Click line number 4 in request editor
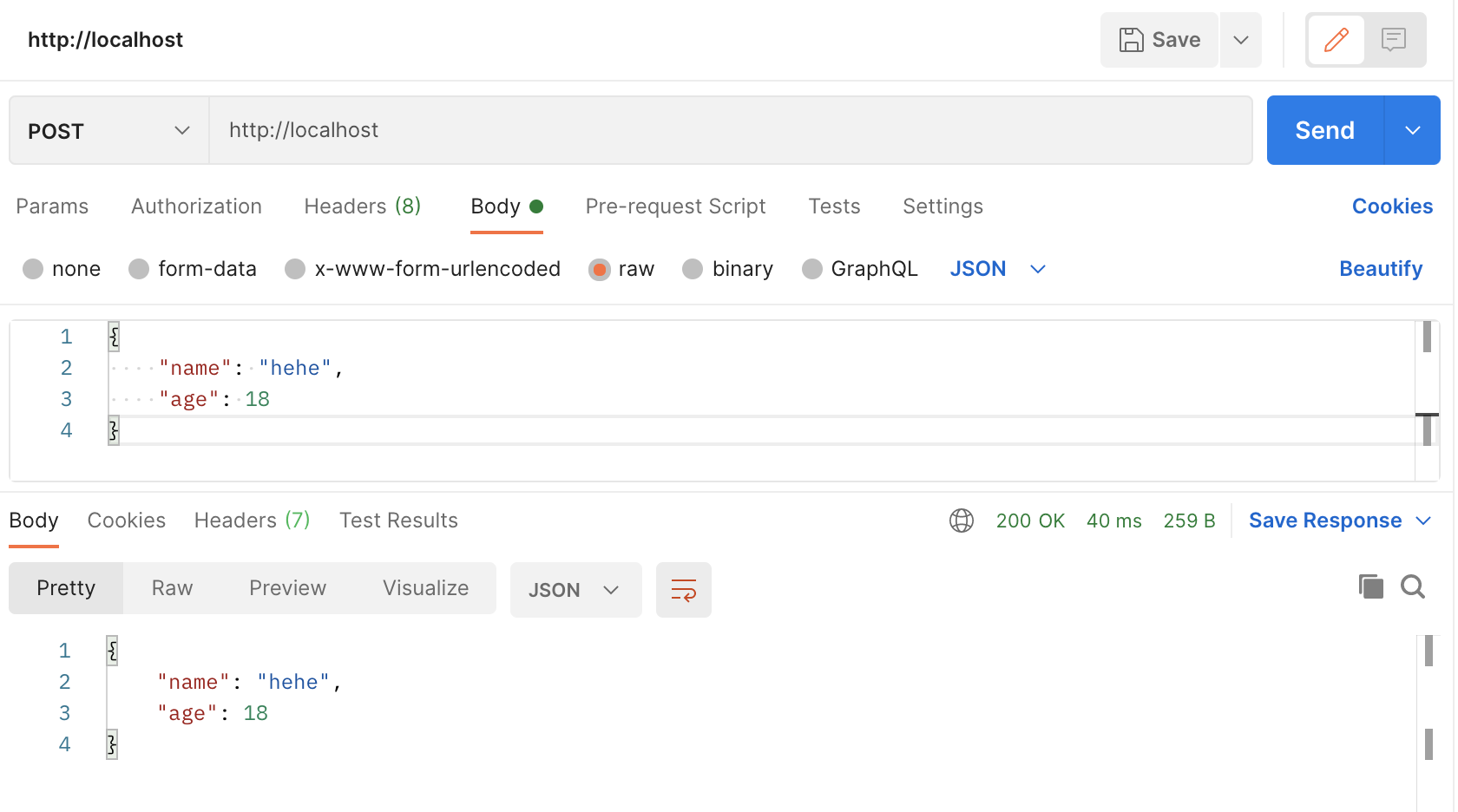 click(x=66, y=430)
